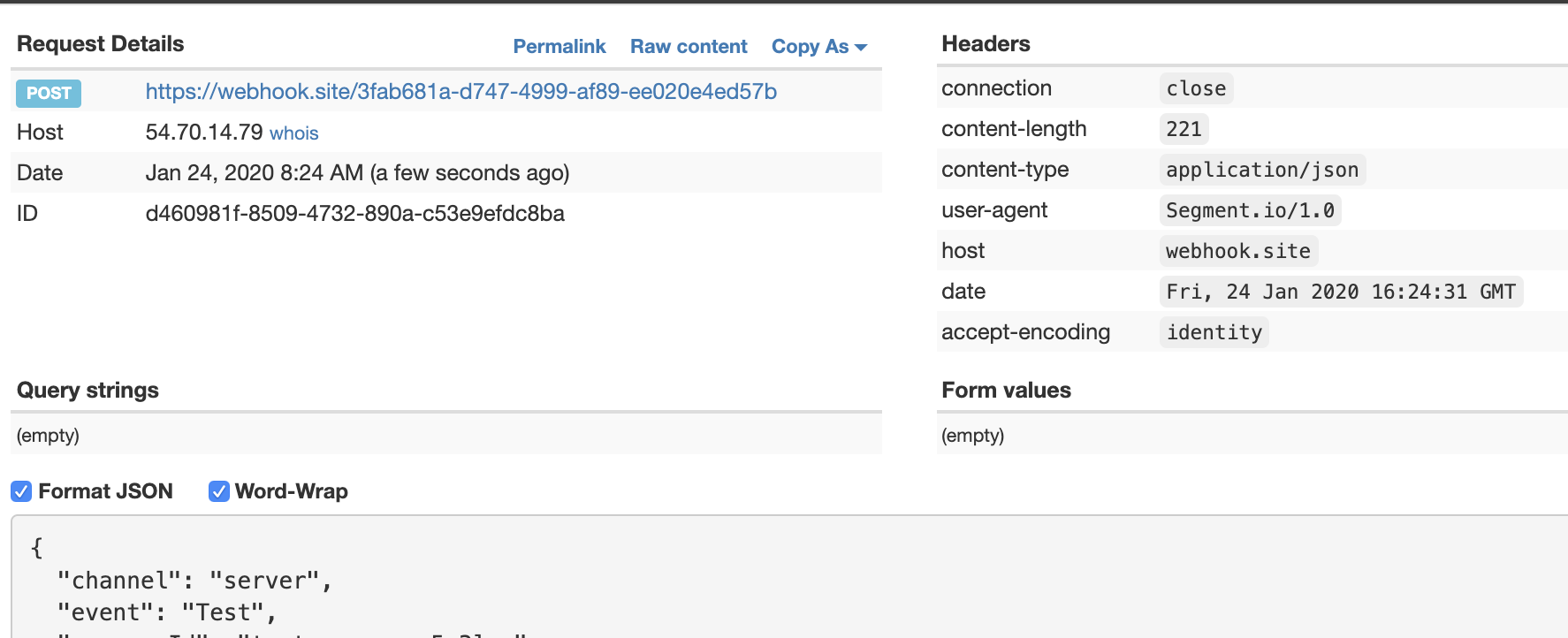Expand the Copy As dropdown arrow

click(x=862, y=48)
